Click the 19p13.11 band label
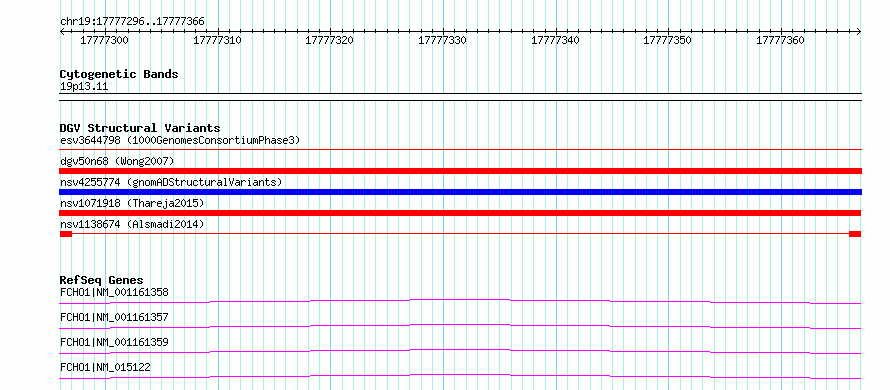 click(84, 87)
